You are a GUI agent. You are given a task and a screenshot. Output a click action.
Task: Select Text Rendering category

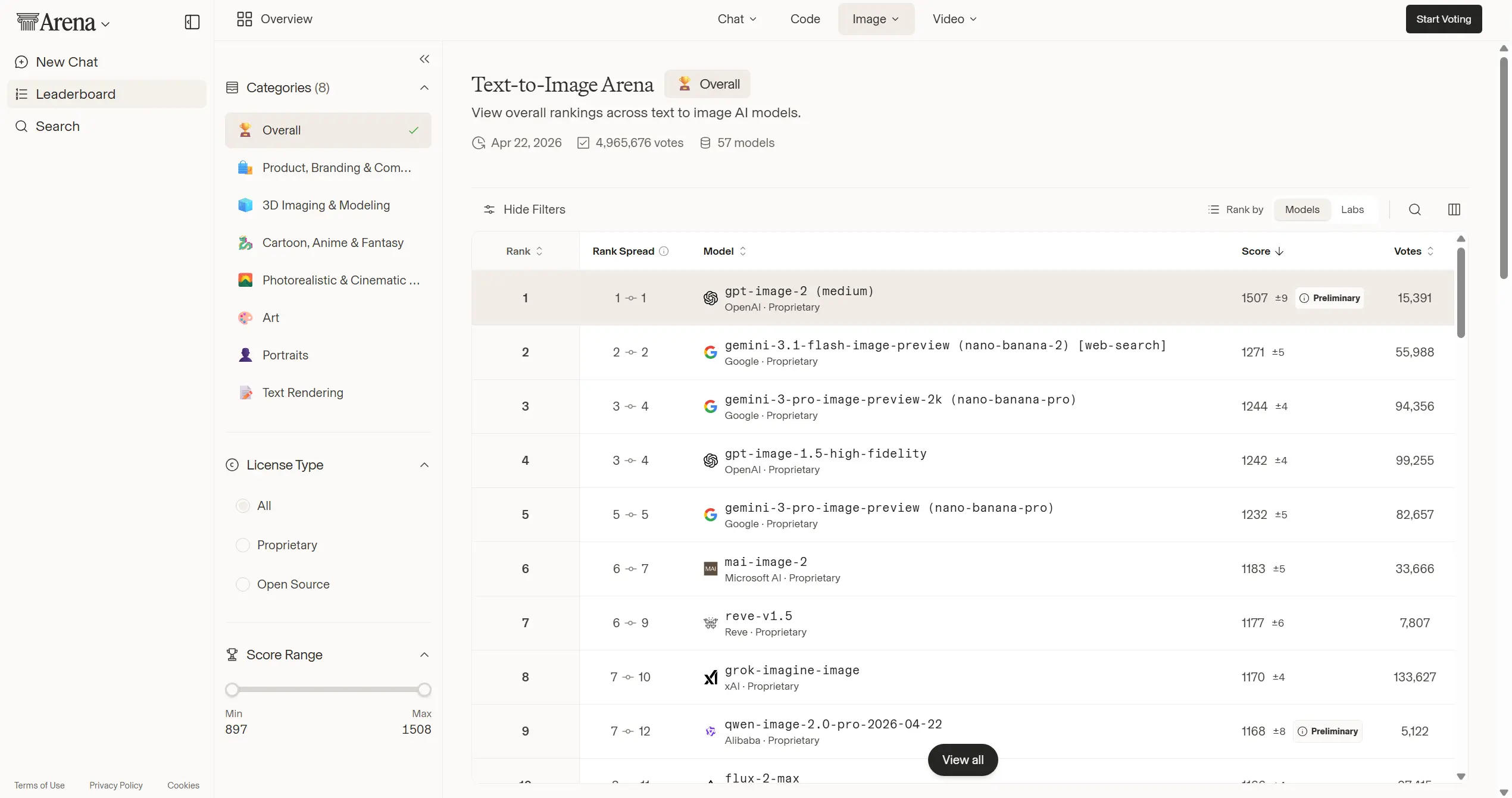pos(302,393)
